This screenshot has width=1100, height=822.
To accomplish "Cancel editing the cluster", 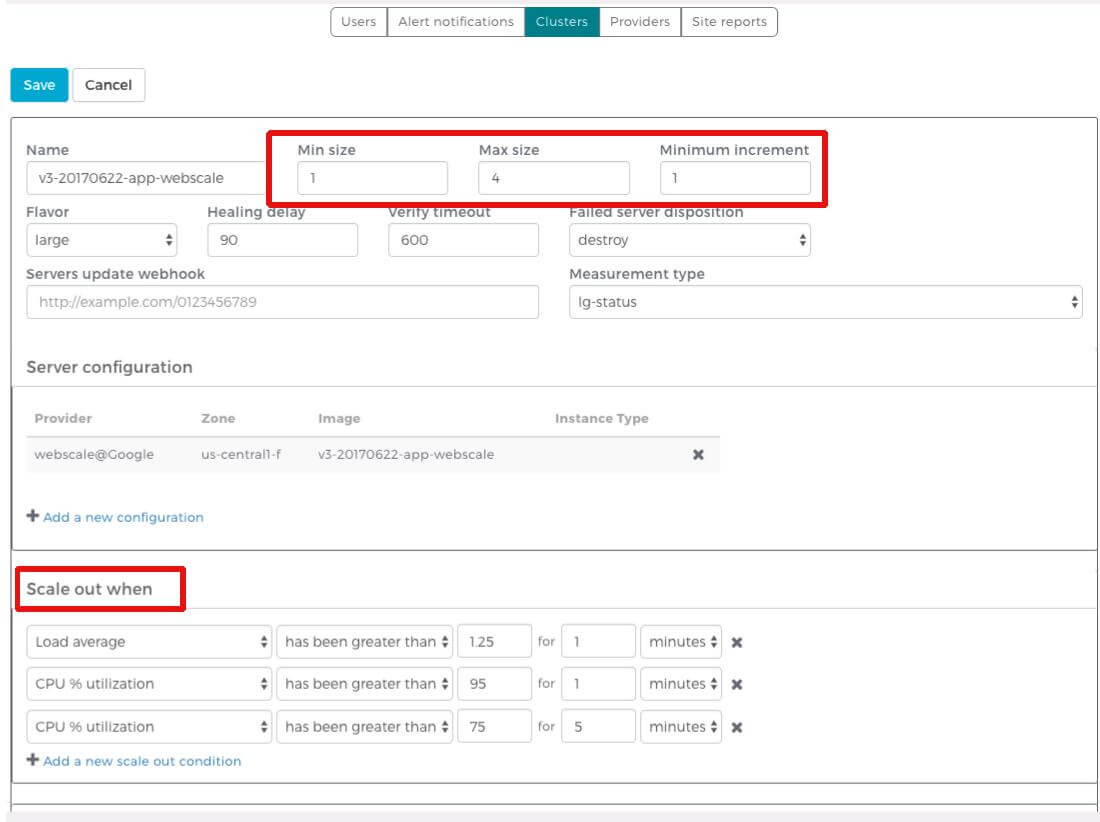I will pos(108,85).
